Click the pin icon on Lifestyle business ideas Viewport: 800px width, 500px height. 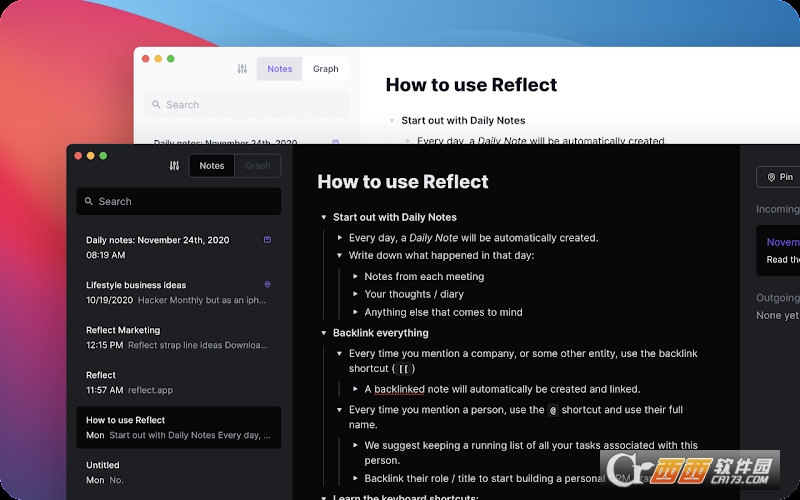pyautogui.click(x=267, y=284)
